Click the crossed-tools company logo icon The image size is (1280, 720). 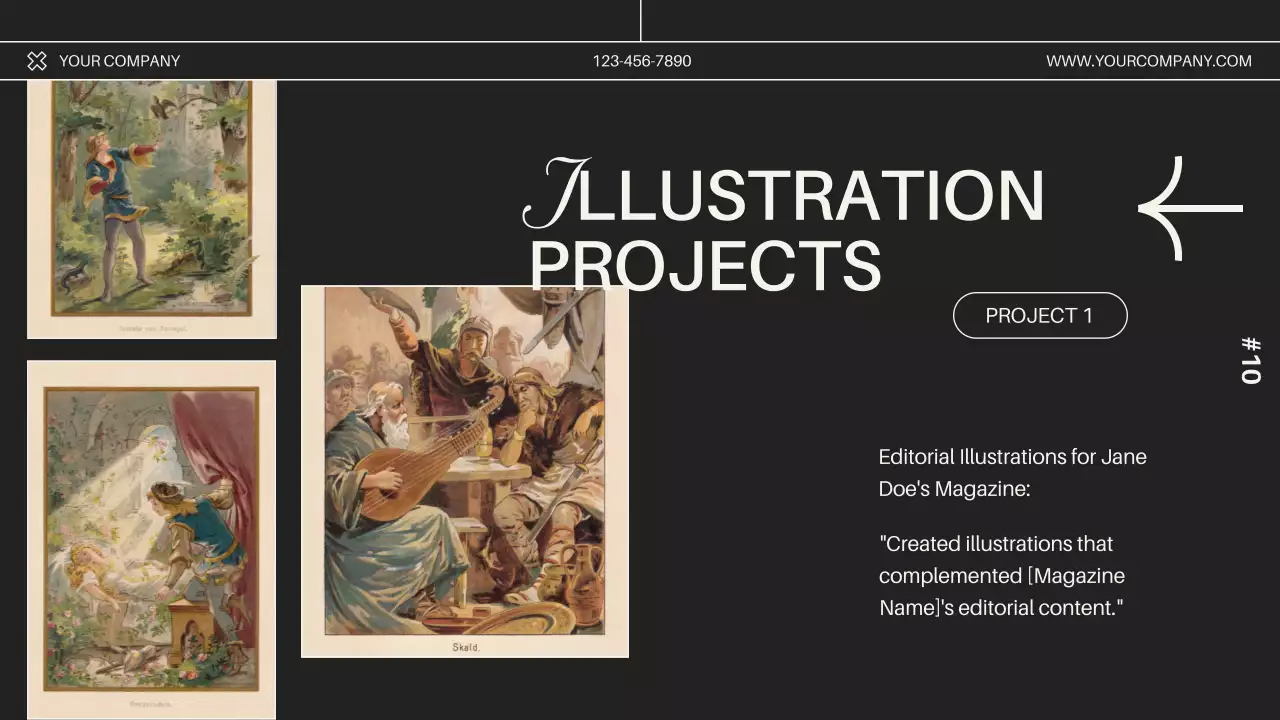coord(37,61)
